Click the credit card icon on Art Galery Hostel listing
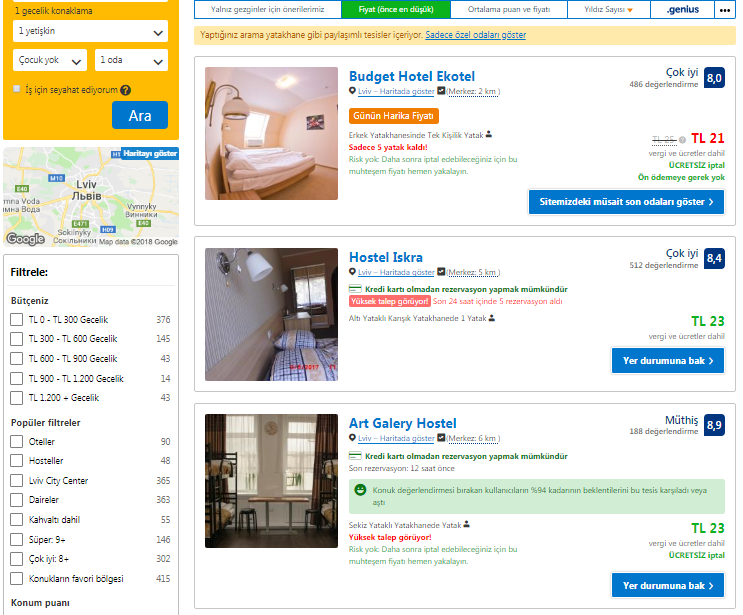The width and height of the screenshot is (743, 615). [x=355, y=456]
